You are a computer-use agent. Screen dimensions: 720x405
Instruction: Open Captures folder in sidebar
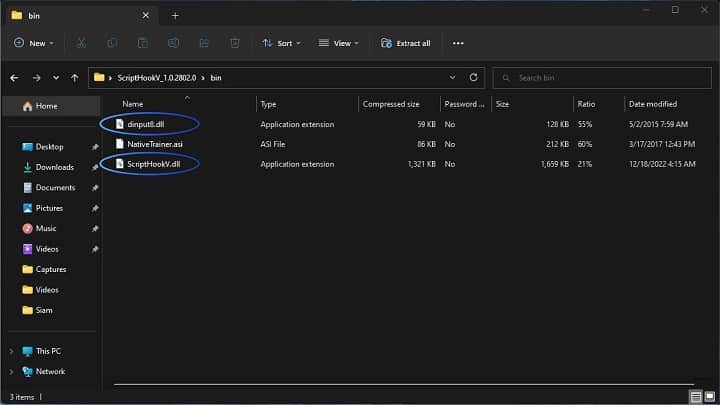point(51,269)
